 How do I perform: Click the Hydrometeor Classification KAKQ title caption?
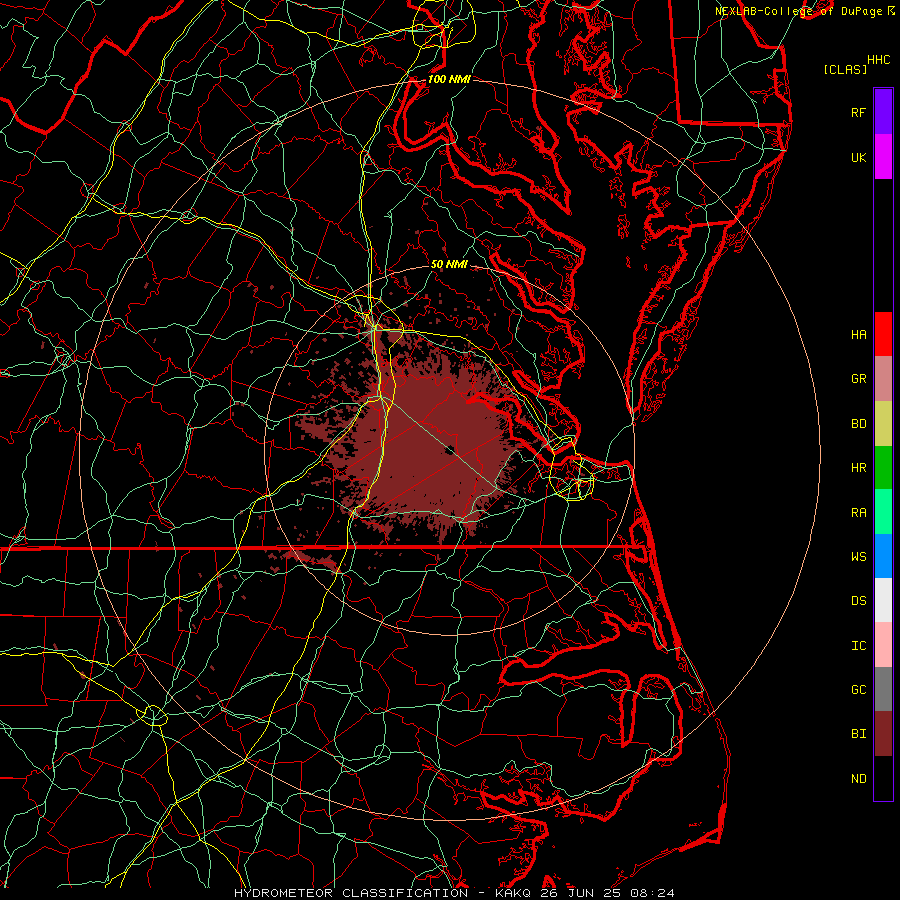point(454,893)
